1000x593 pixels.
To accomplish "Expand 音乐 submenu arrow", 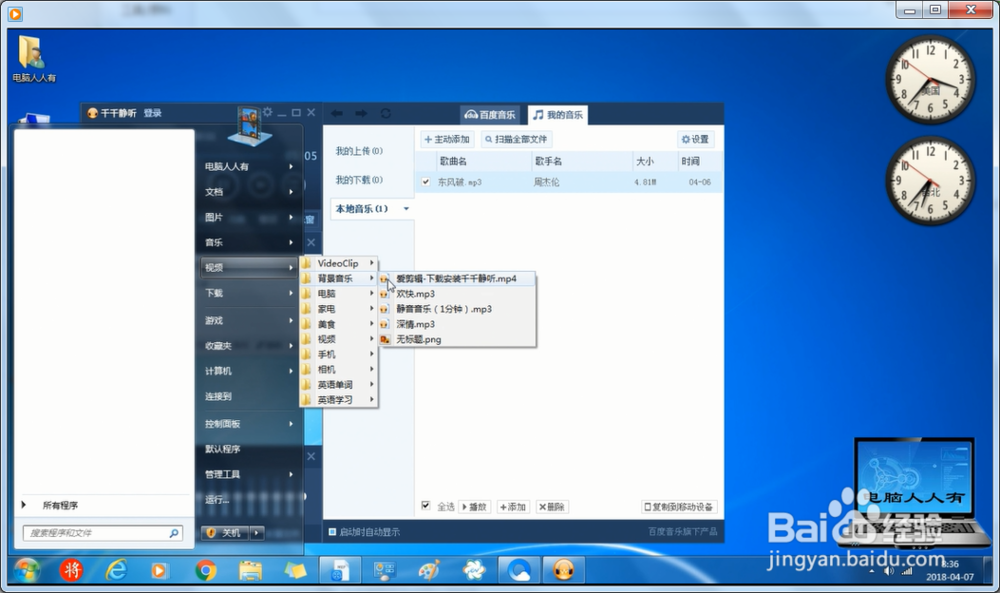I will (291, 242).
